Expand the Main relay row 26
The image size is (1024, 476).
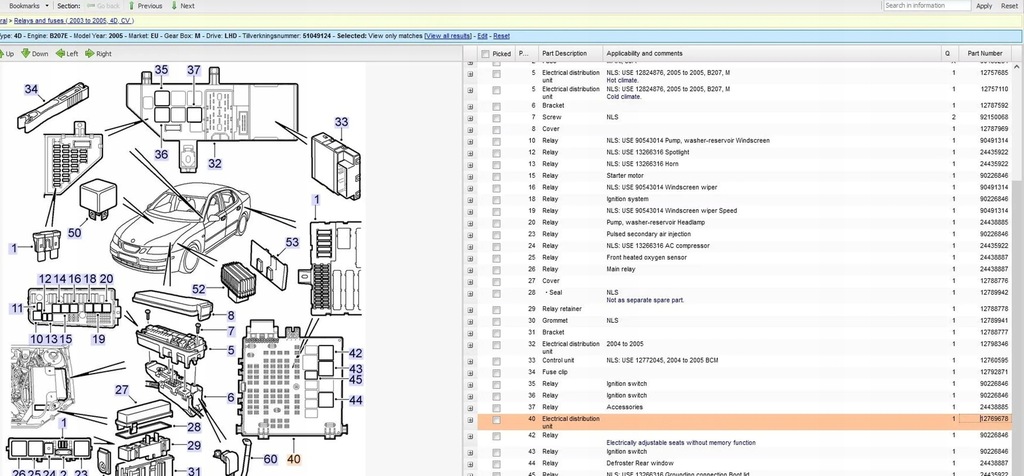(471, 268)
